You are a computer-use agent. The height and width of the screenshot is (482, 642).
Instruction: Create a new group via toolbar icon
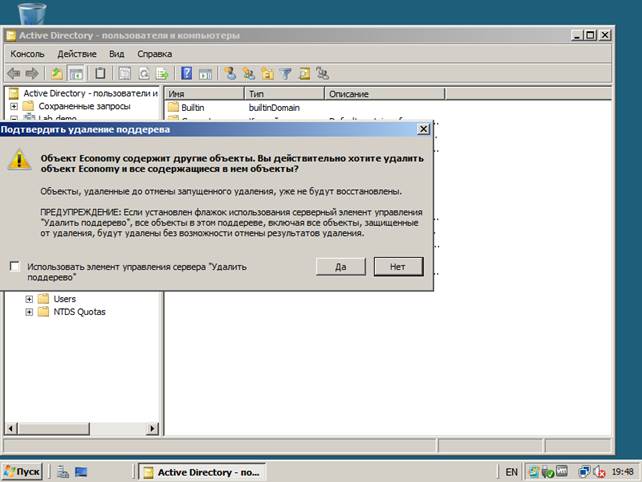249,74
